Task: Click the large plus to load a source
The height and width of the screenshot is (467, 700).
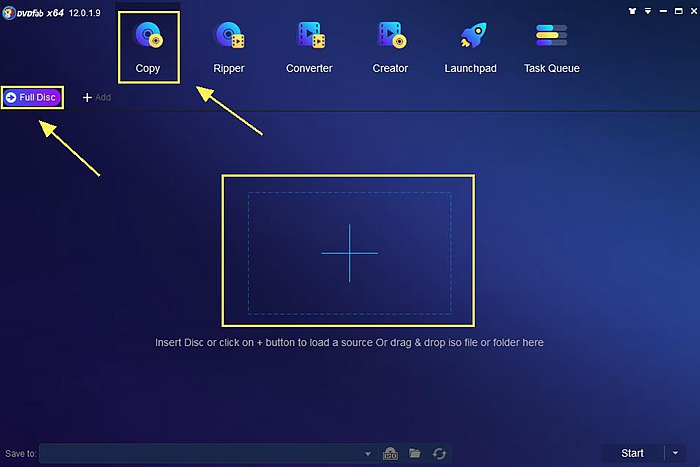Action: click(x=350, y=253)
